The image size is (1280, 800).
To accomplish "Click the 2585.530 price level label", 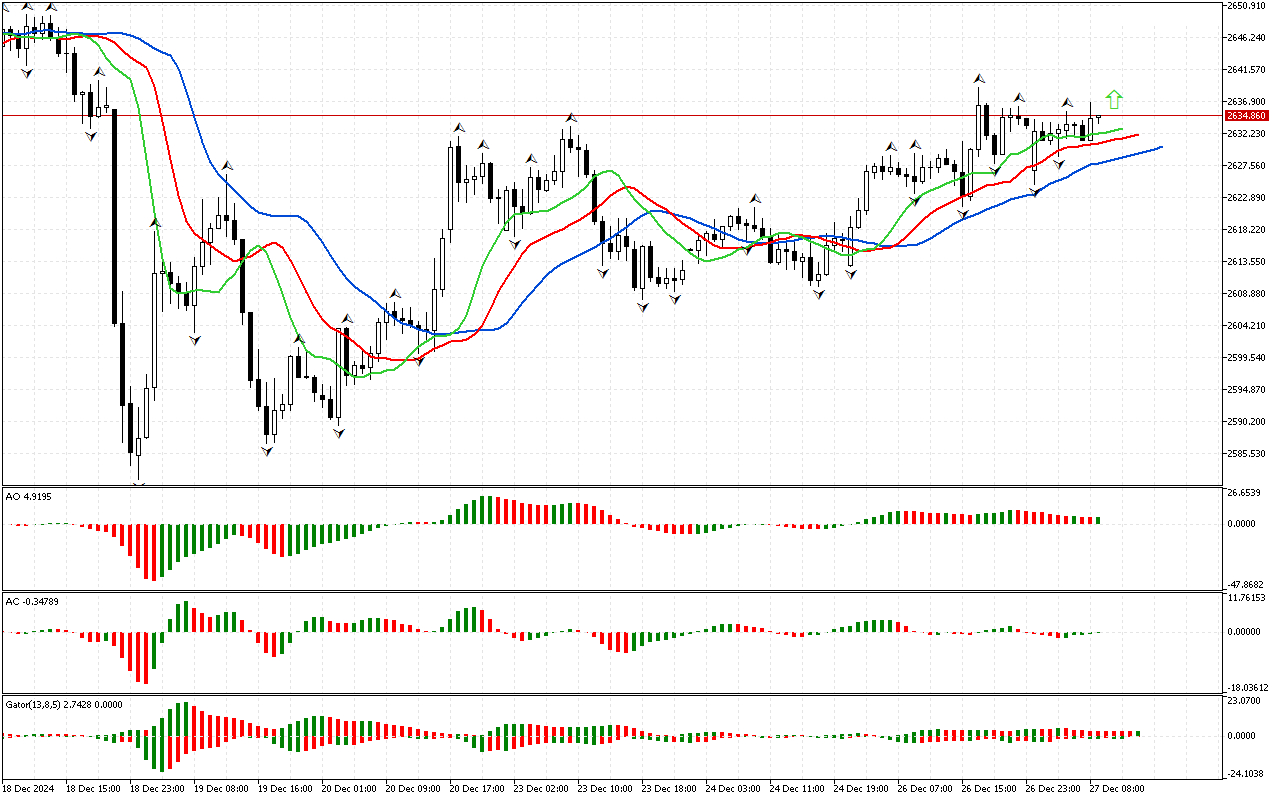I will [1247, 454].
